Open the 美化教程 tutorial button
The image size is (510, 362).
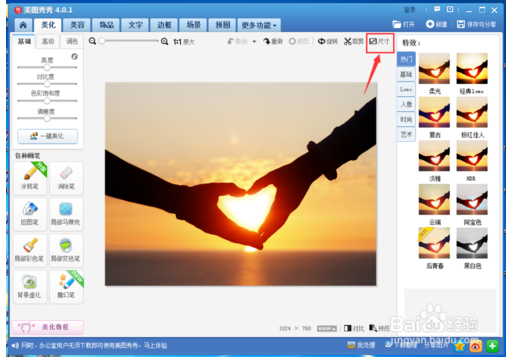(x=48, y=327)
